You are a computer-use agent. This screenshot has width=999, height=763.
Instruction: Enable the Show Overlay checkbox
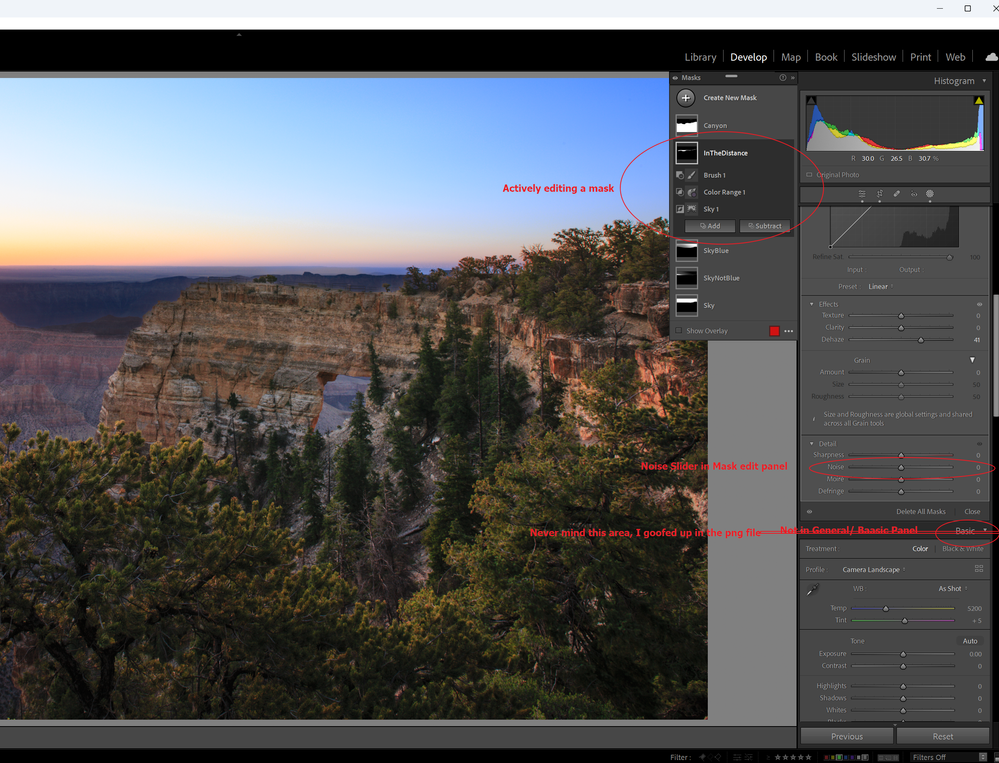pos(679,331)
